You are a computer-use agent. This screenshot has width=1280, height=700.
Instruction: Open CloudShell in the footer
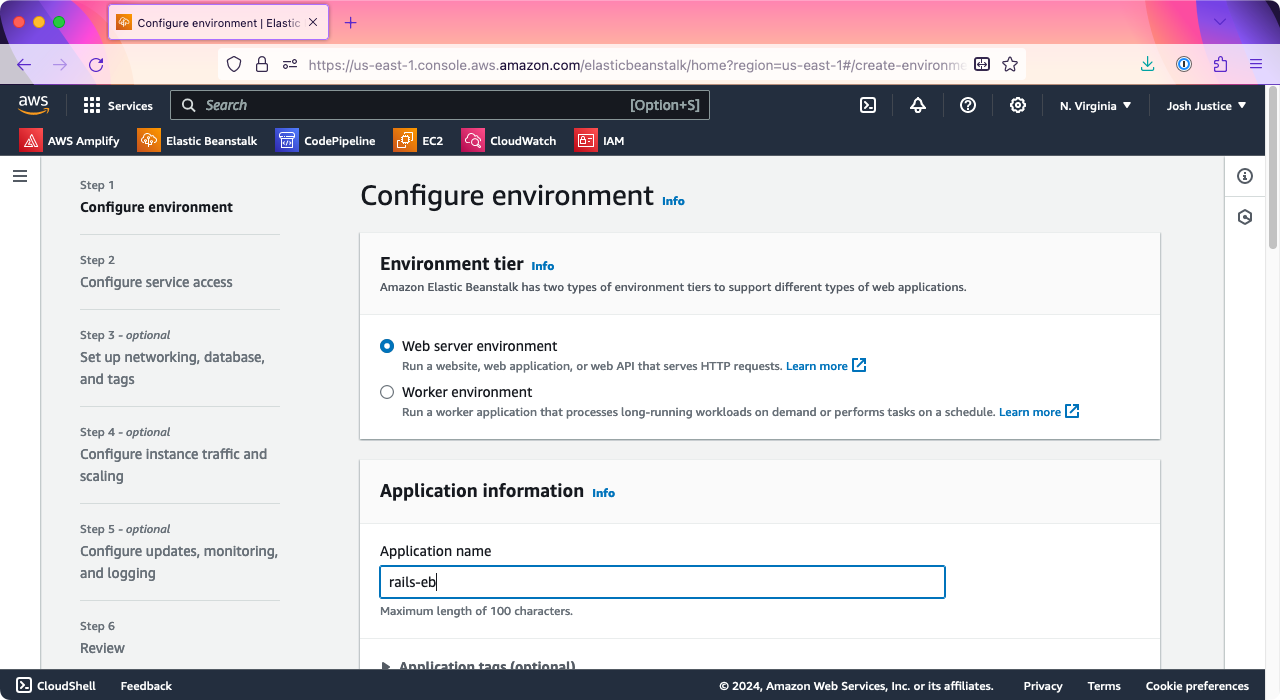point(56,686)
